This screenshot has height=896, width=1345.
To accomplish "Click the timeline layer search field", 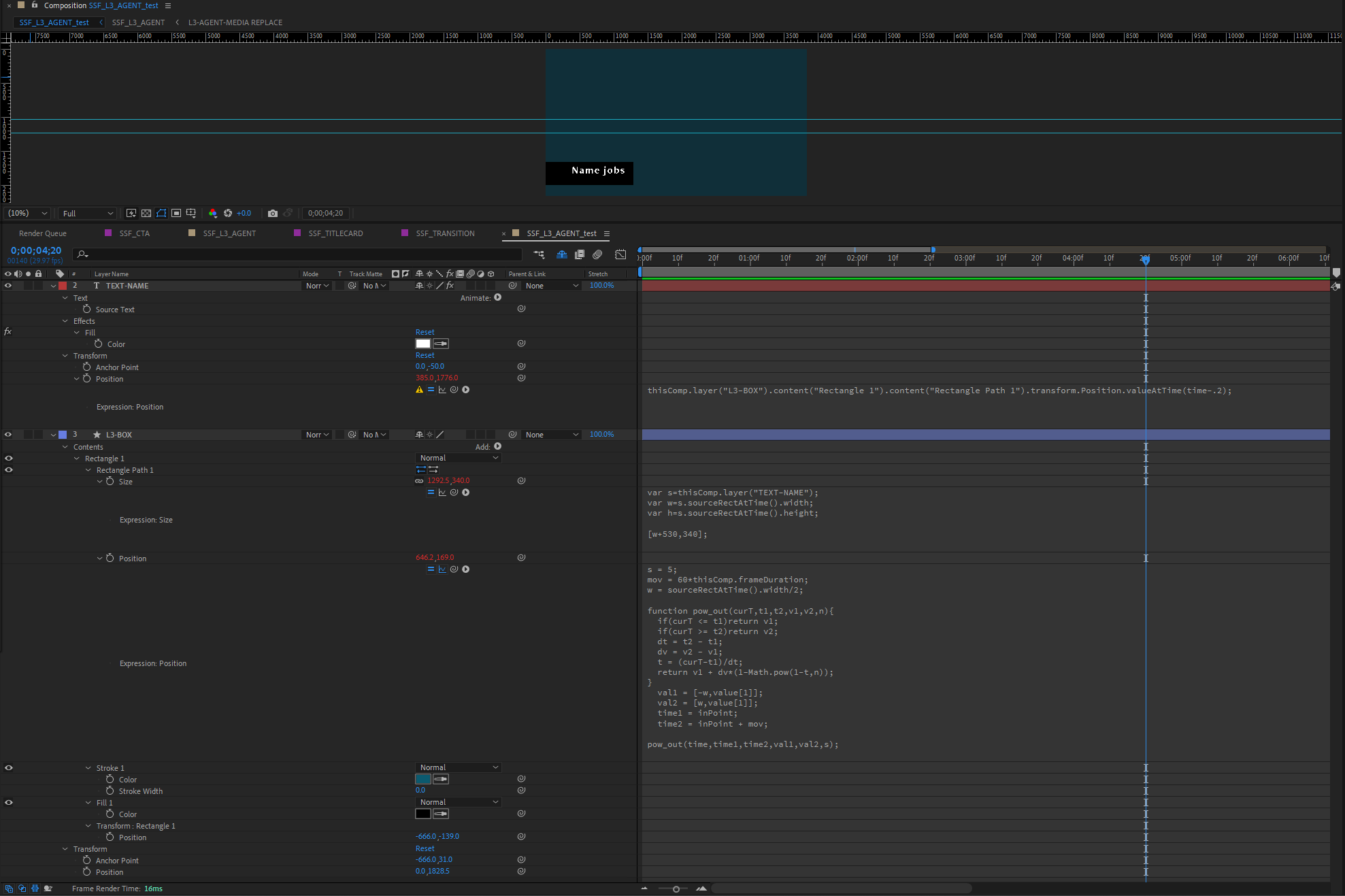I will [x=299, y=254].
